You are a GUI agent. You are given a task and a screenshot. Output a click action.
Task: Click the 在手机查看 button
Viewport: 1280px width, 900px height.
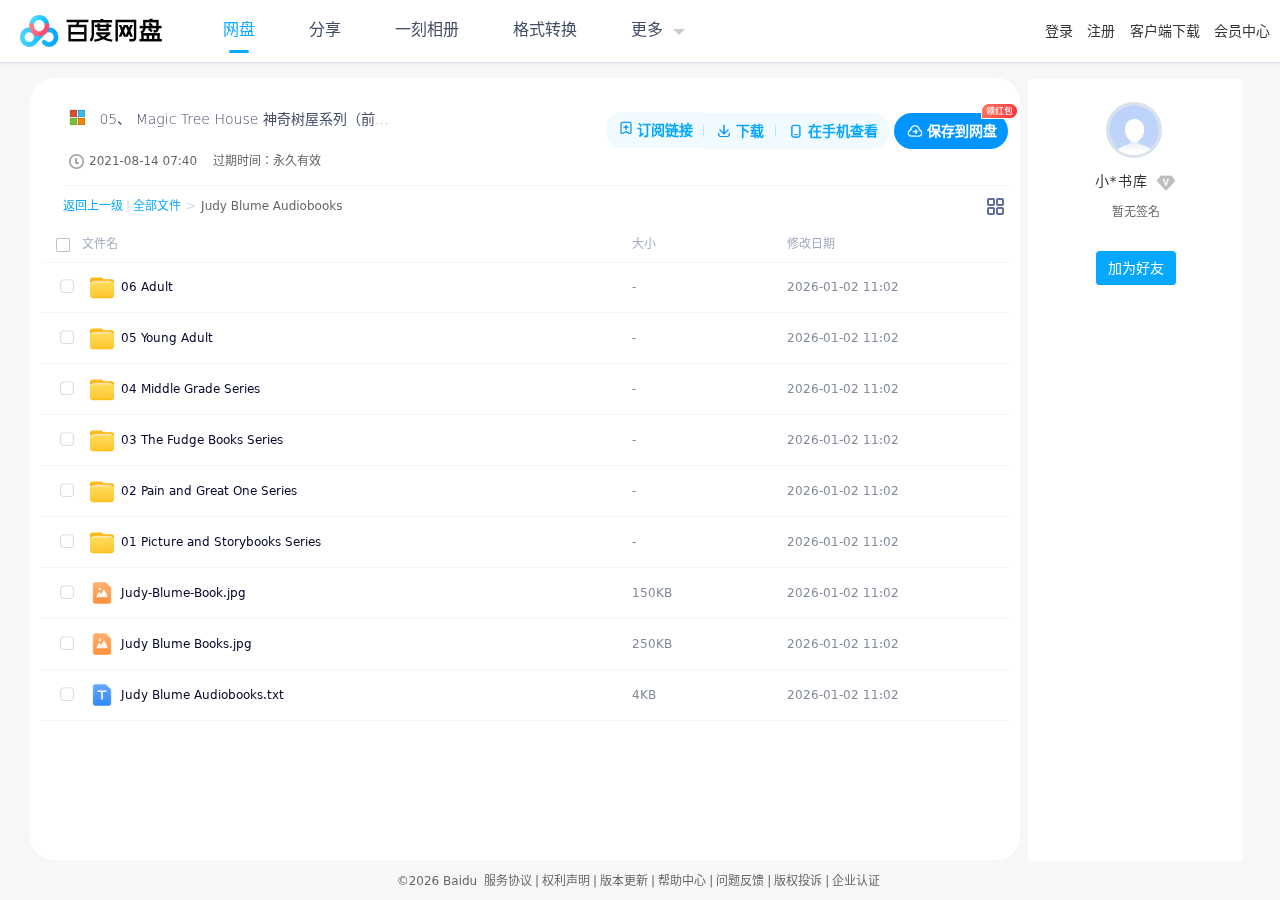tap(833, 131)
